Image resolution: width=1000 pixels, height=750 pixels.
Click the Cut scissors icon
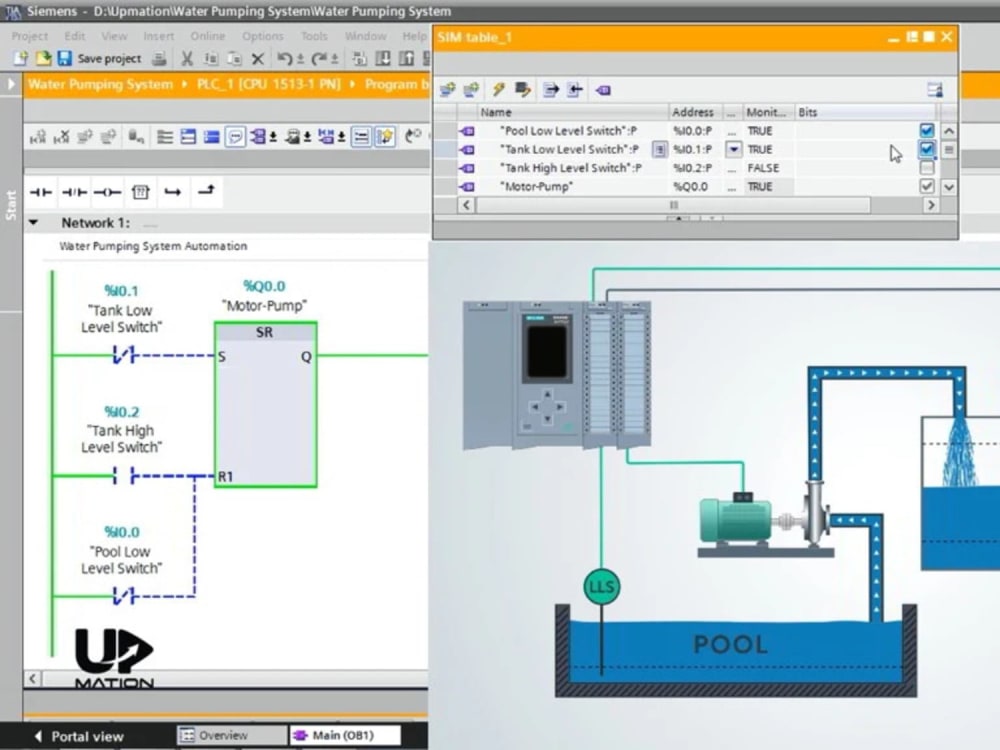(187, 59)
